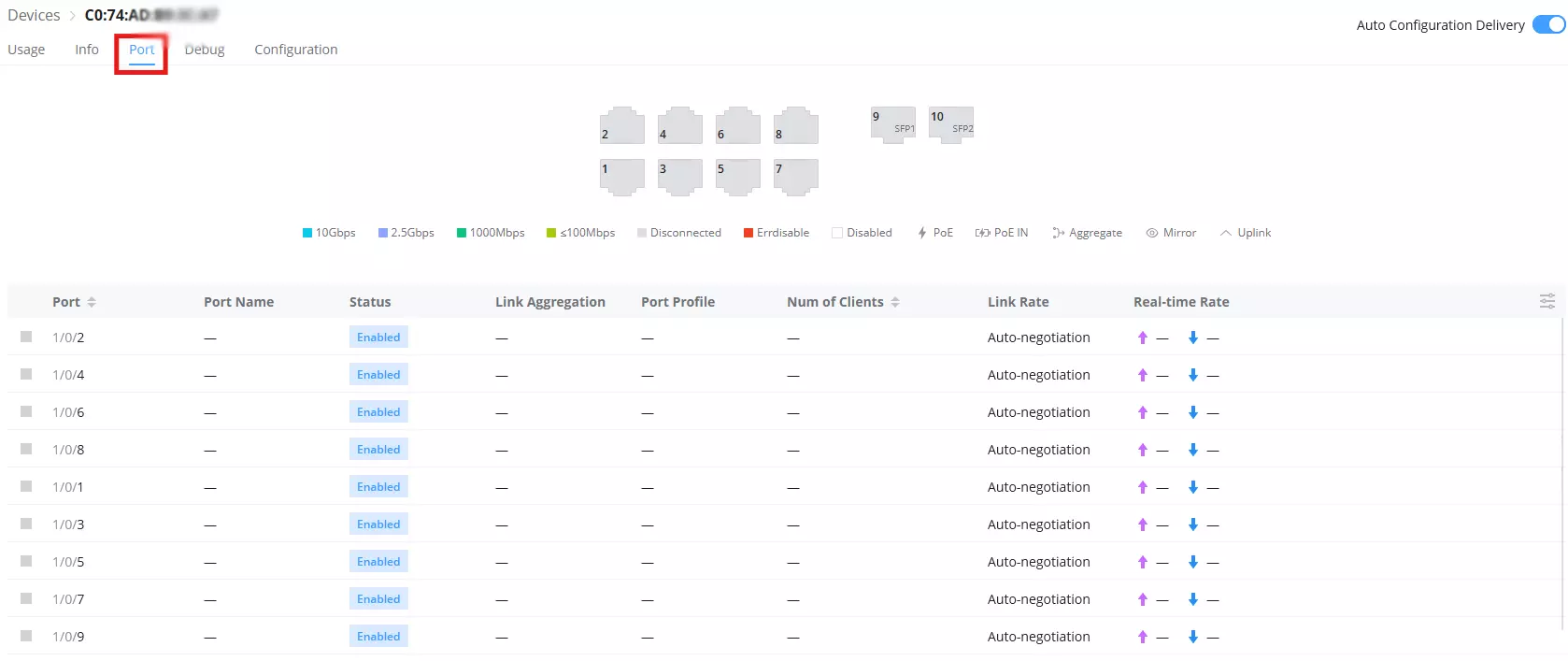Open the Debug tab
1568x661 pixels.
tap(205, 50)
